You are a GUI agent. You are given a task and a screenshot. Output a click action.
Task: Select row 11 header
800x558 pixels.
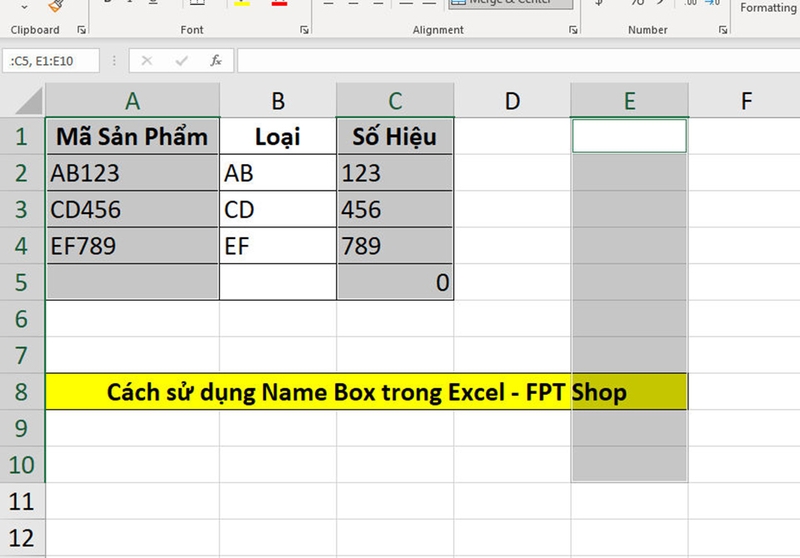coord(22,501)
